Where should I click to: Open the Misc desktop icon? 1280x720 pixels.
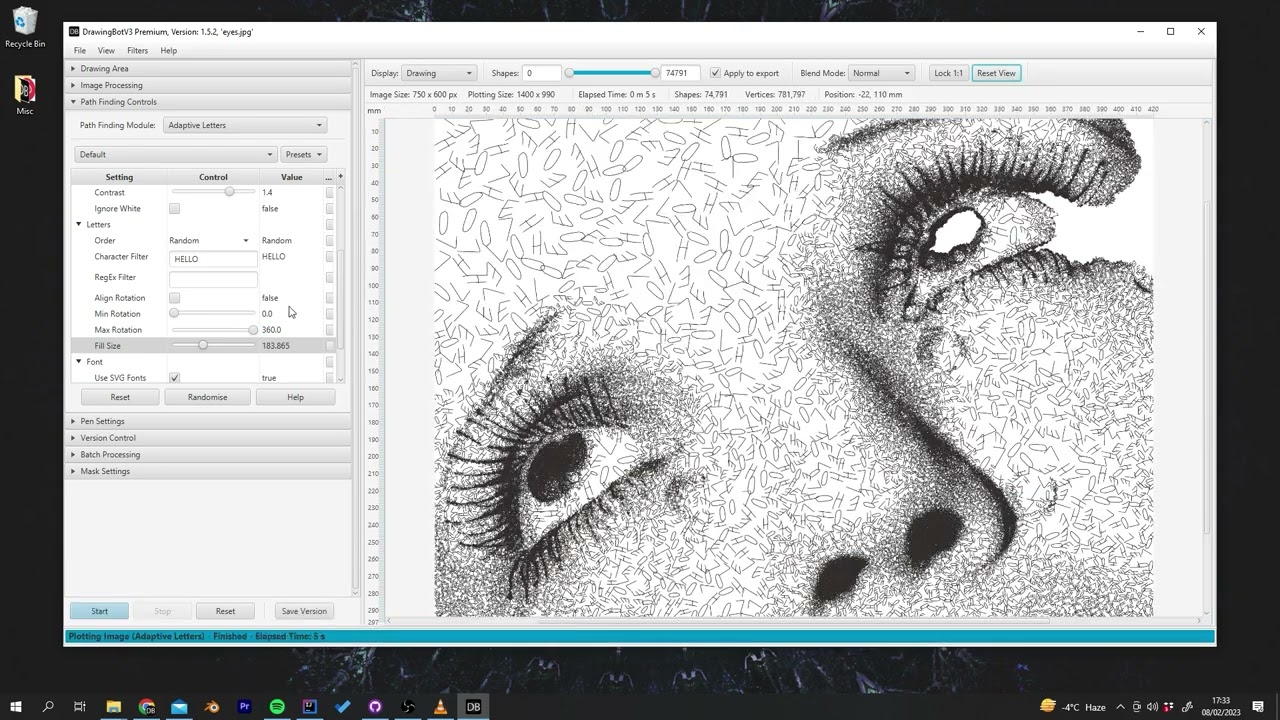click(25, 95)
